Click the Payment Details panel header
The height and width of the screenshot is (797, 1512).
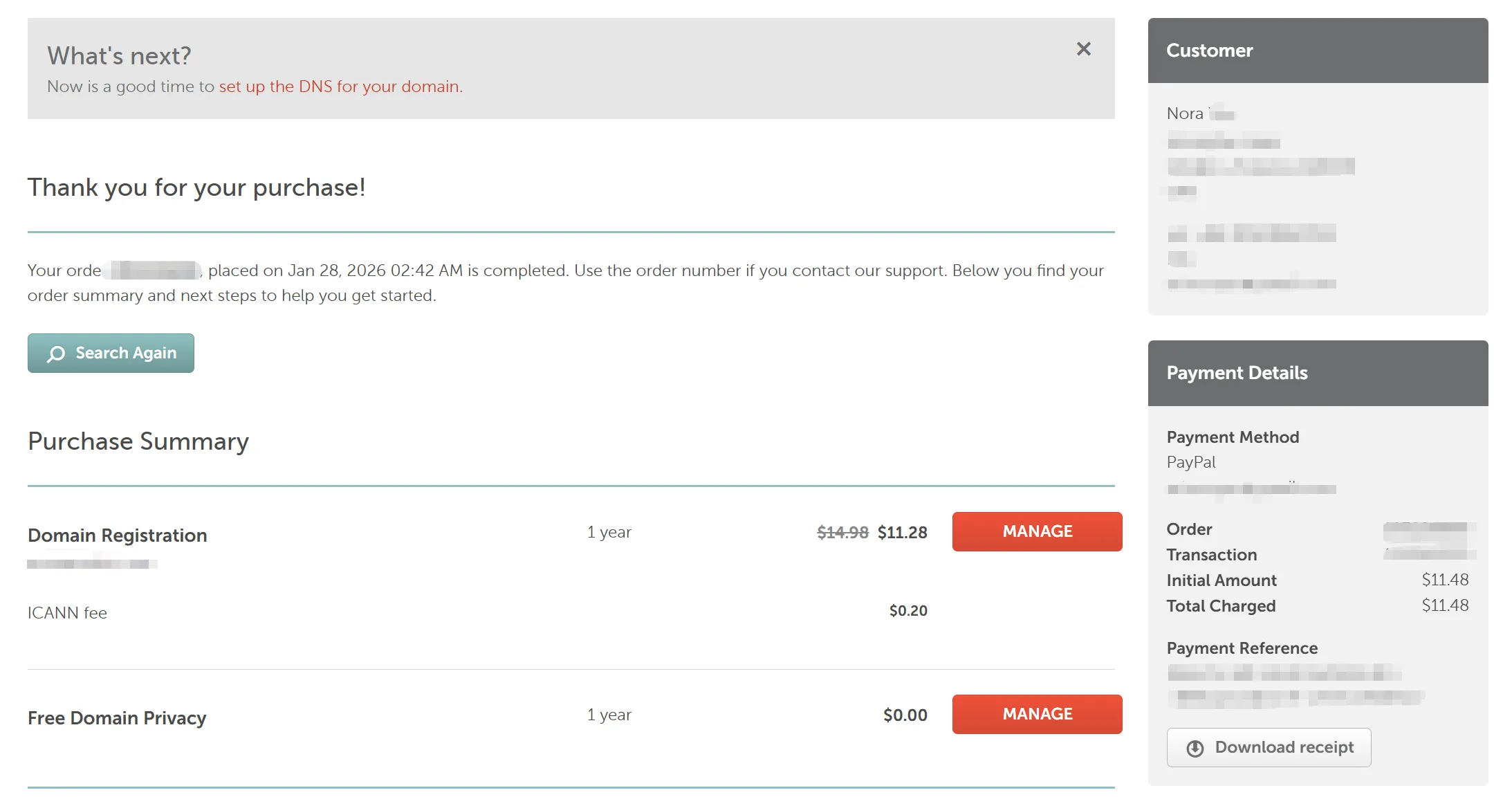[1318, 373]
